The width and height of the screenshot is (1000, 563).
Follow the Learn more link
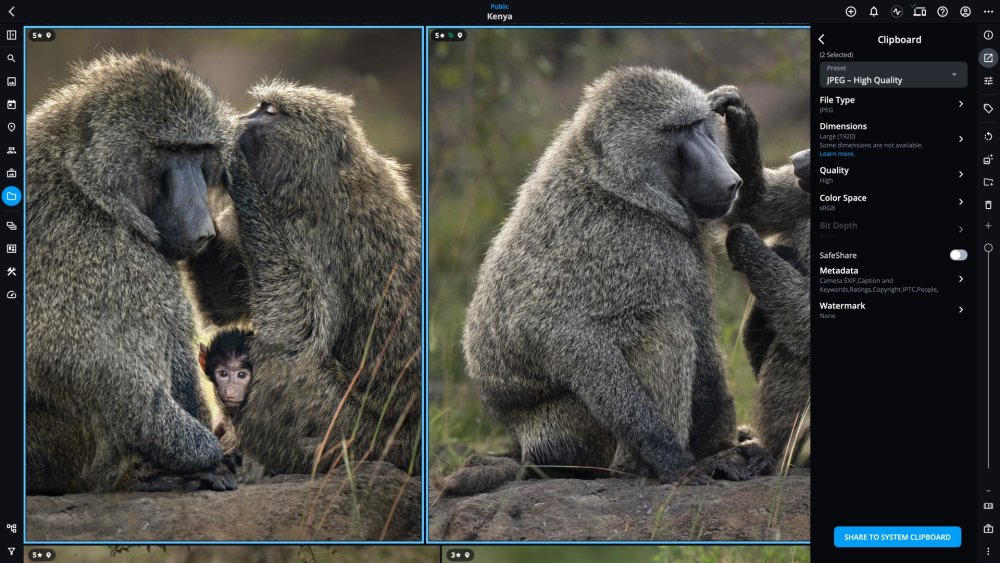(837, 154)
